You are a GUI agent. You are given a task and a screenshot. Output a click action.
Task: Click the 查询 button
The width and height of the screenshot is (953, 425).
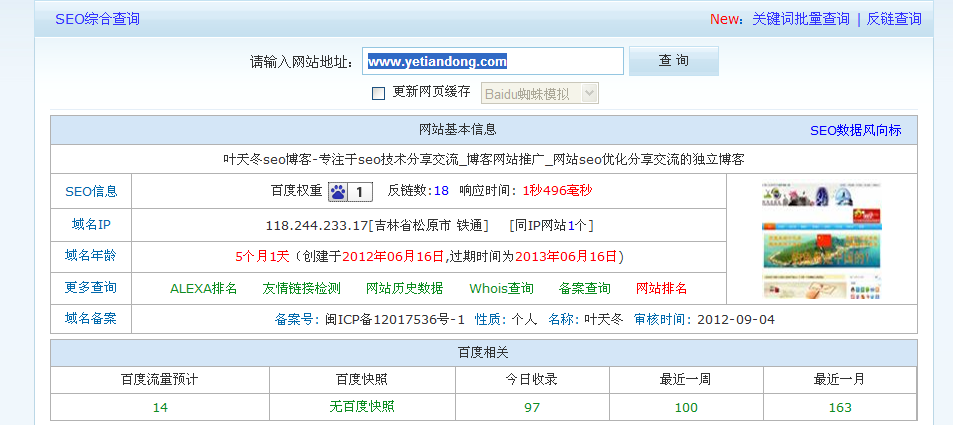[673, 61]
